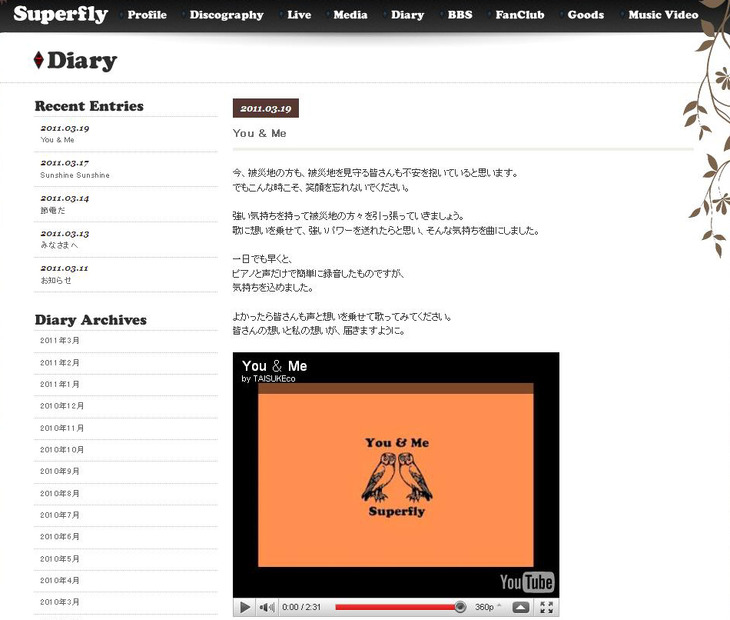Click the YouTube logo on the video
Image resolution: width=730 pixels, height=620 pixels.
527,582
